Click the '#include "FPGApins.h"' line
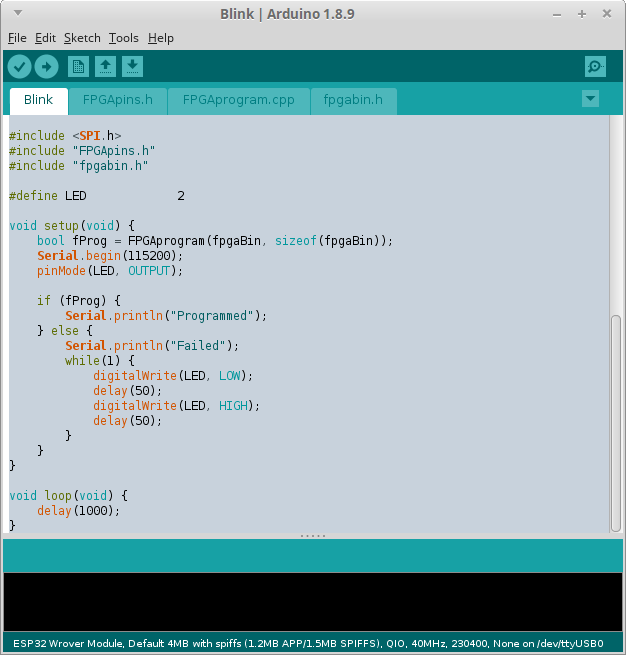Image resolution: width=626 pixels, height=655 pixels. click(x=82, y=151)
